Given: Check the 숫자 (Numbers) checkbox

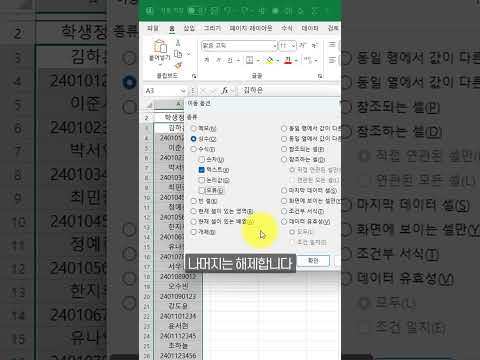Looking at the screenshot, I should tap(202, 160).
